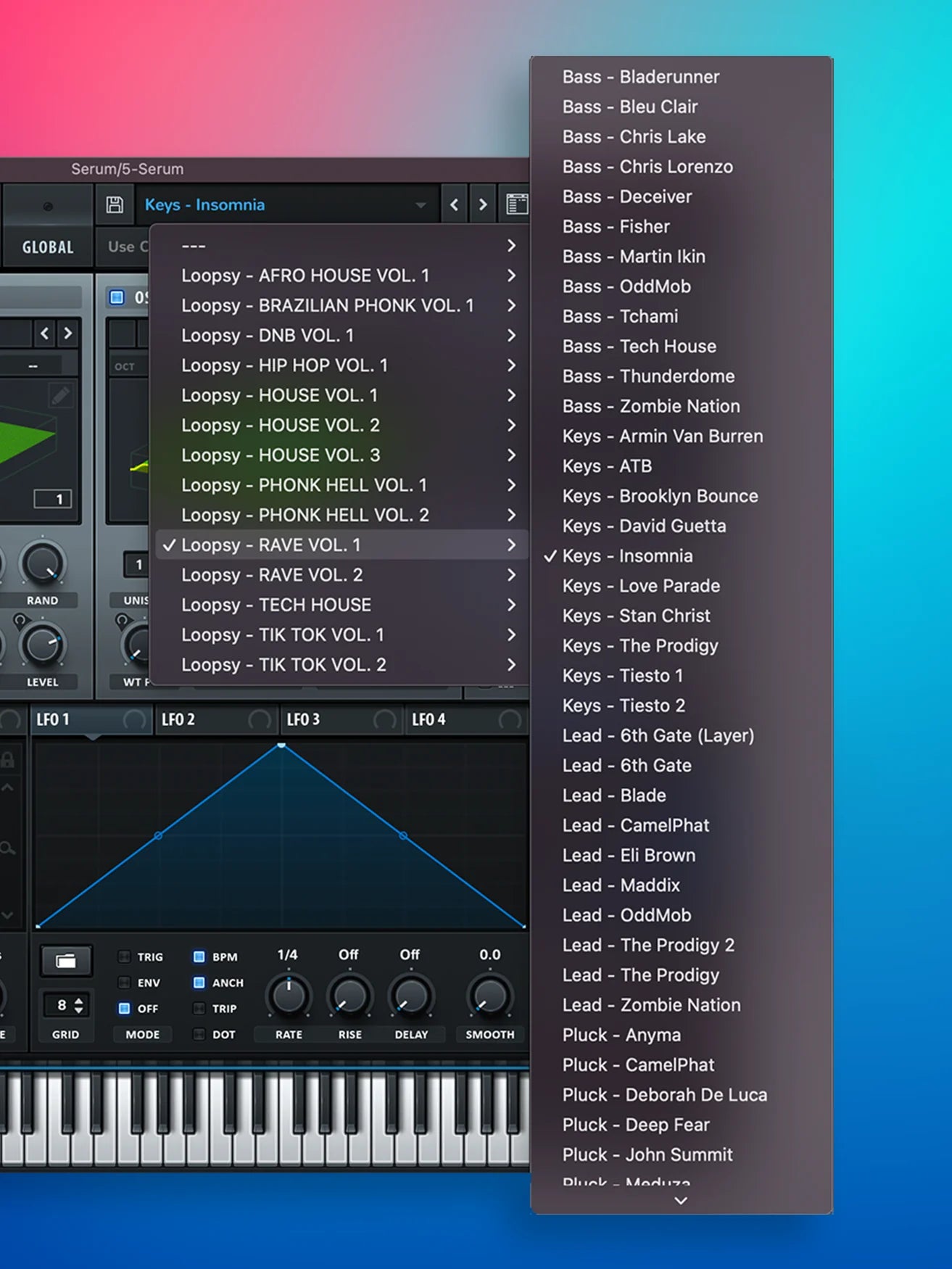Open the preset browser list icon
The width and height of the screenshot is (952, 1269).
tap(516, 204)
